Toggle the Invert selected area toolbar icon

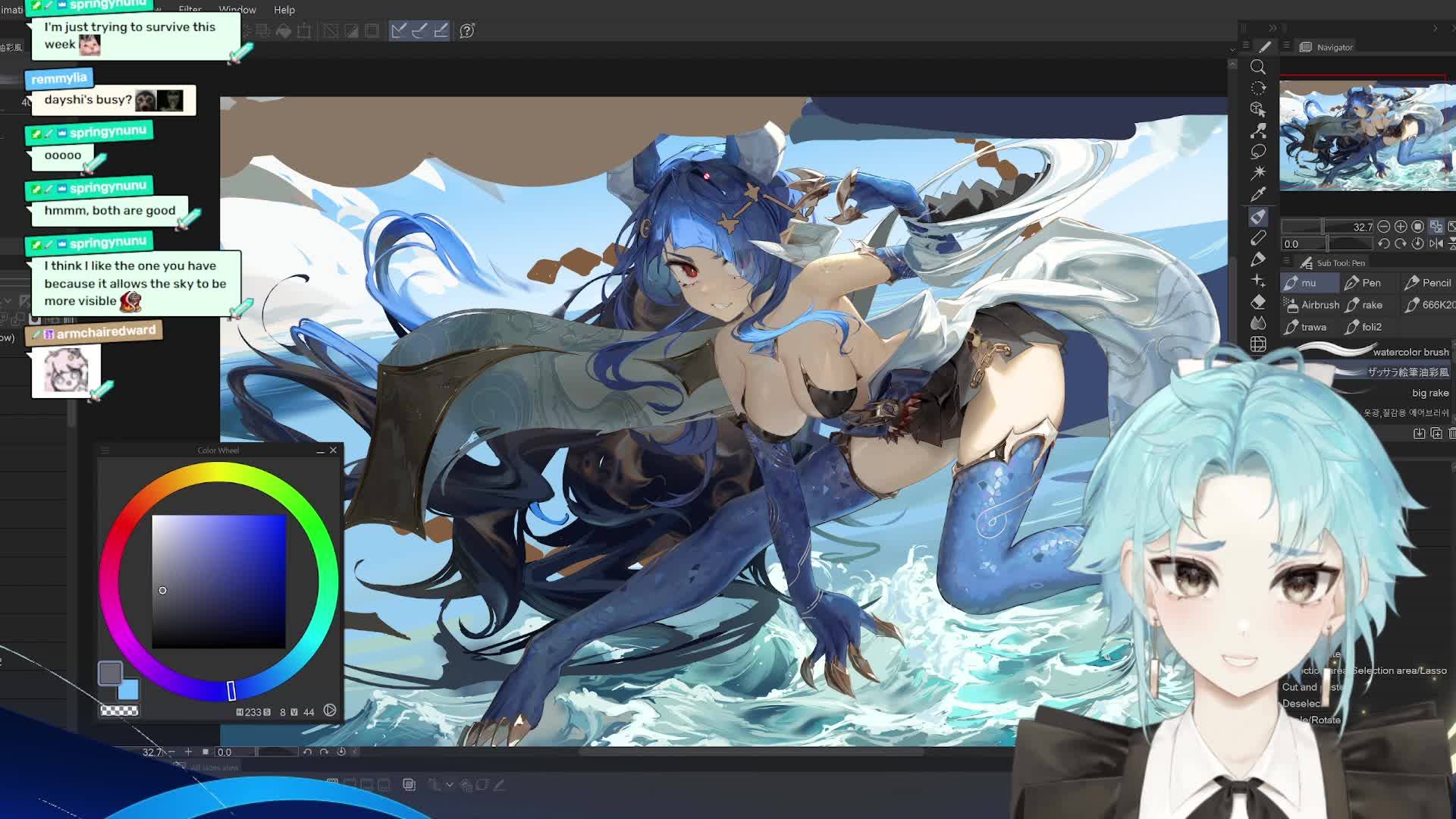[x=352, y=31]
